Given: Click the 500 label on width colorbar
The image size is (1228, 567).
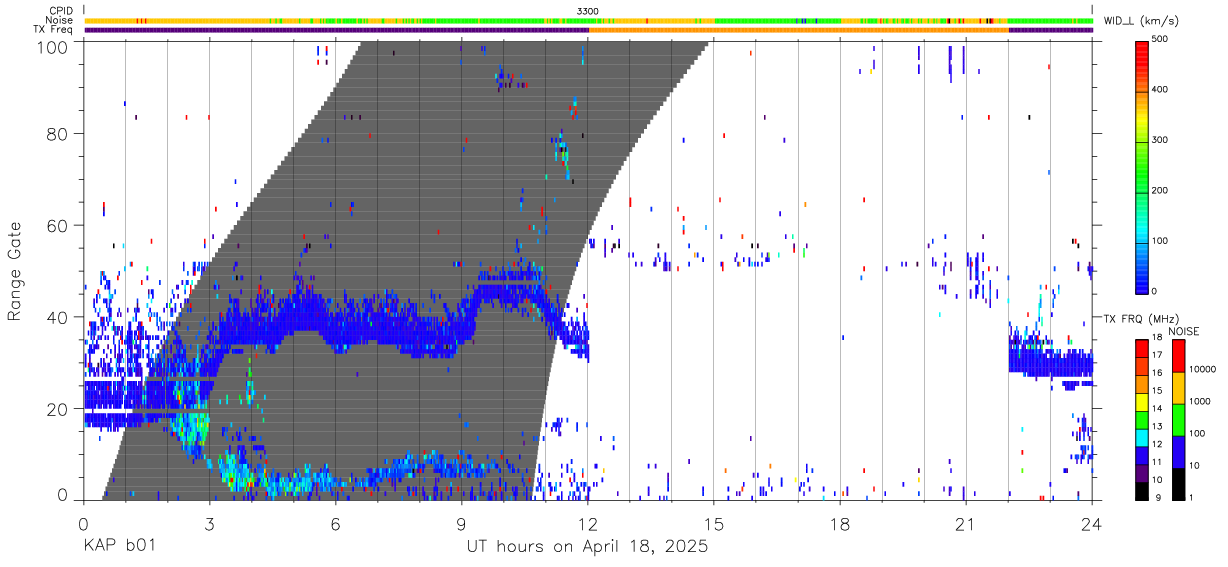Looking at the screenshot, I should point(1160,39).
